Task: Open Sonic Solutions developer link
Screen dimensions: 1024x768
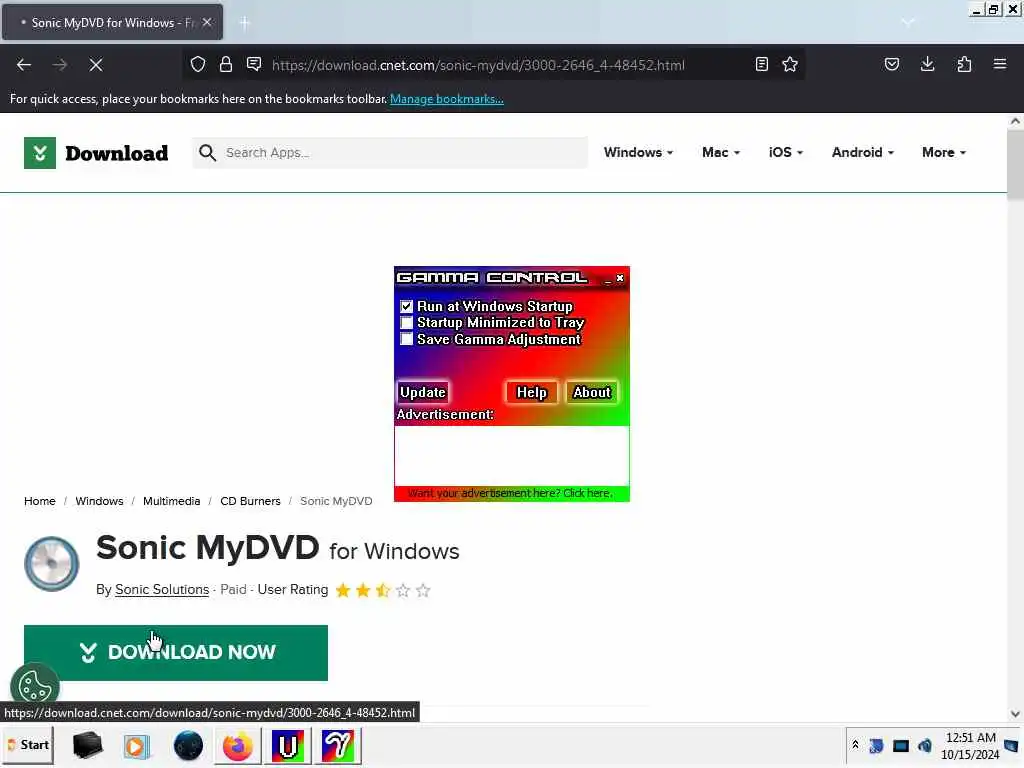Action: click(x=162, y=590)
